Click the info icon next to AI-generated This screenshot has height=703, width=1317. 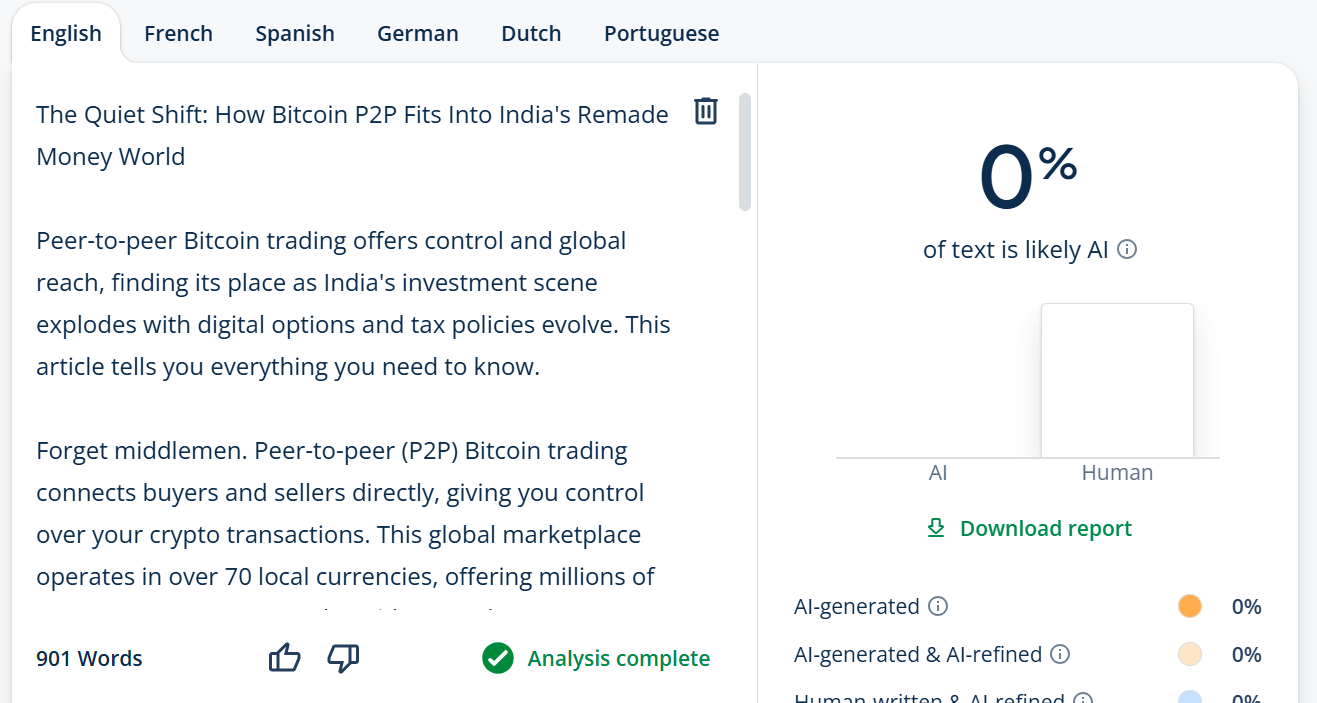(x=937, y=606)
